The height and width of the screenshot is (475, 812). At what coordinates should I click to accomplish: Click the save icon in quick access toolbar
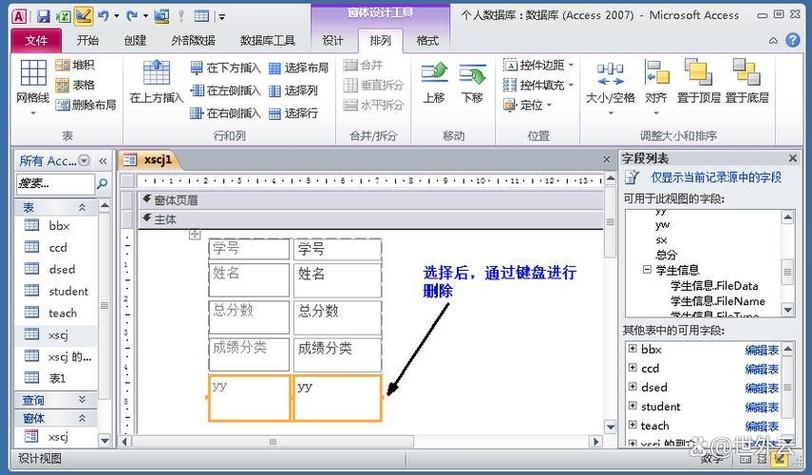pos(43,16)
